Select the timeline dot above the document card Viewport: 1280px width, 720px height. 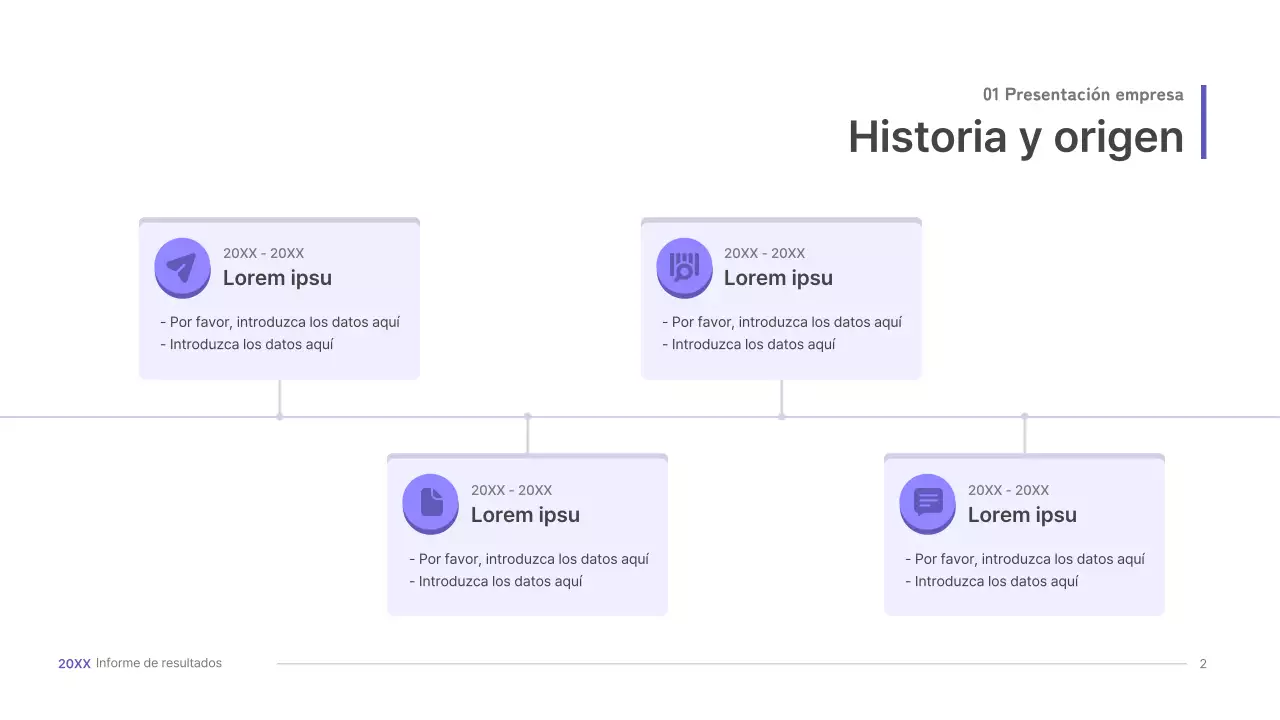pyautogui.click(x=527, y=416)
